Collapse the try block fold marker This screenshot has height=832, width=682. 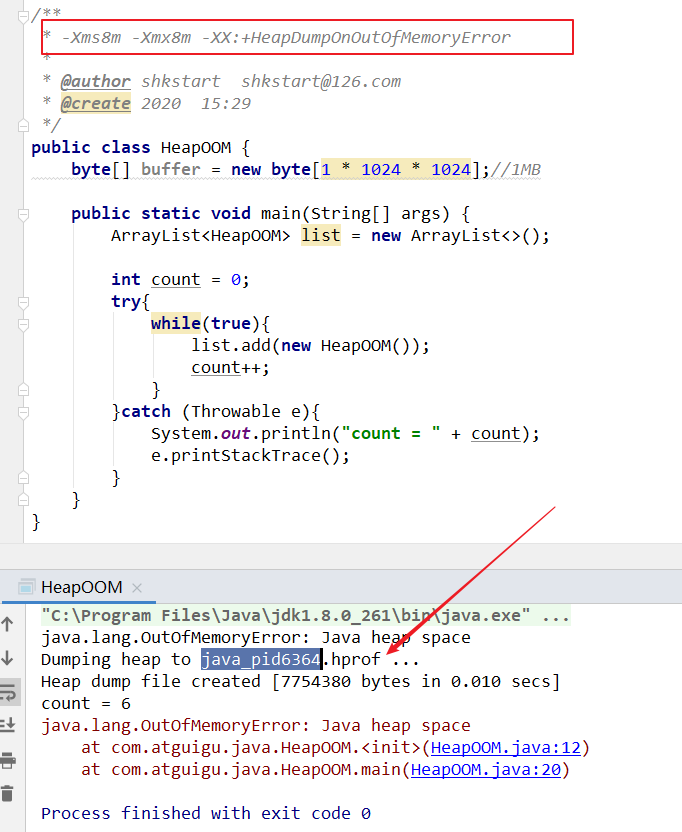click(x=23, y=302)
